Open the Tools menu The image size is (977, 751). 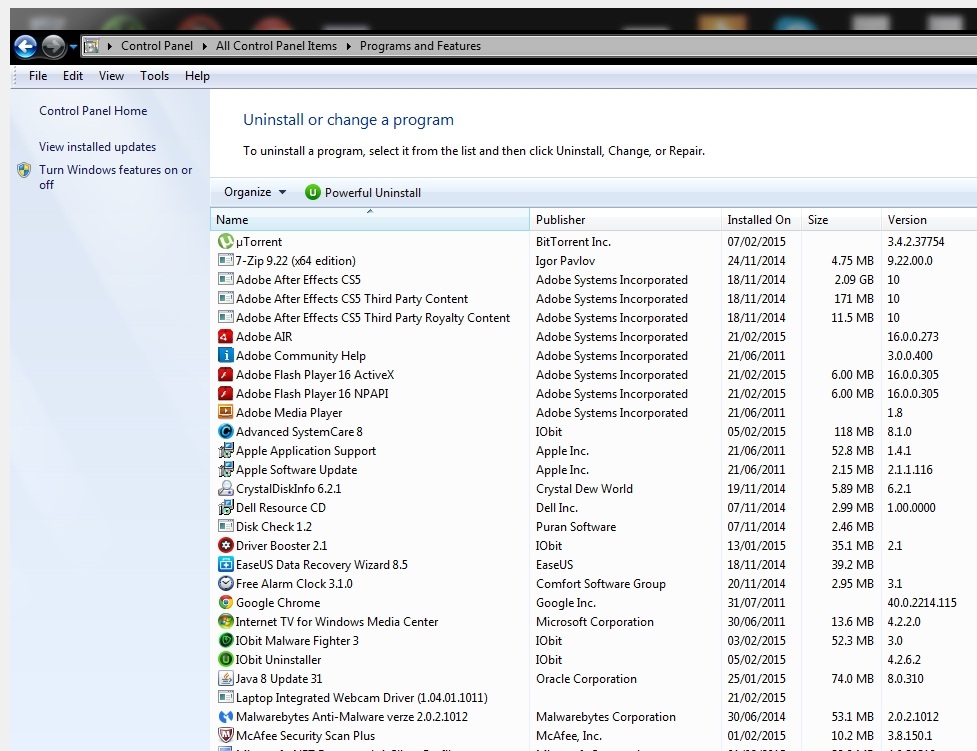coord(154,76)
